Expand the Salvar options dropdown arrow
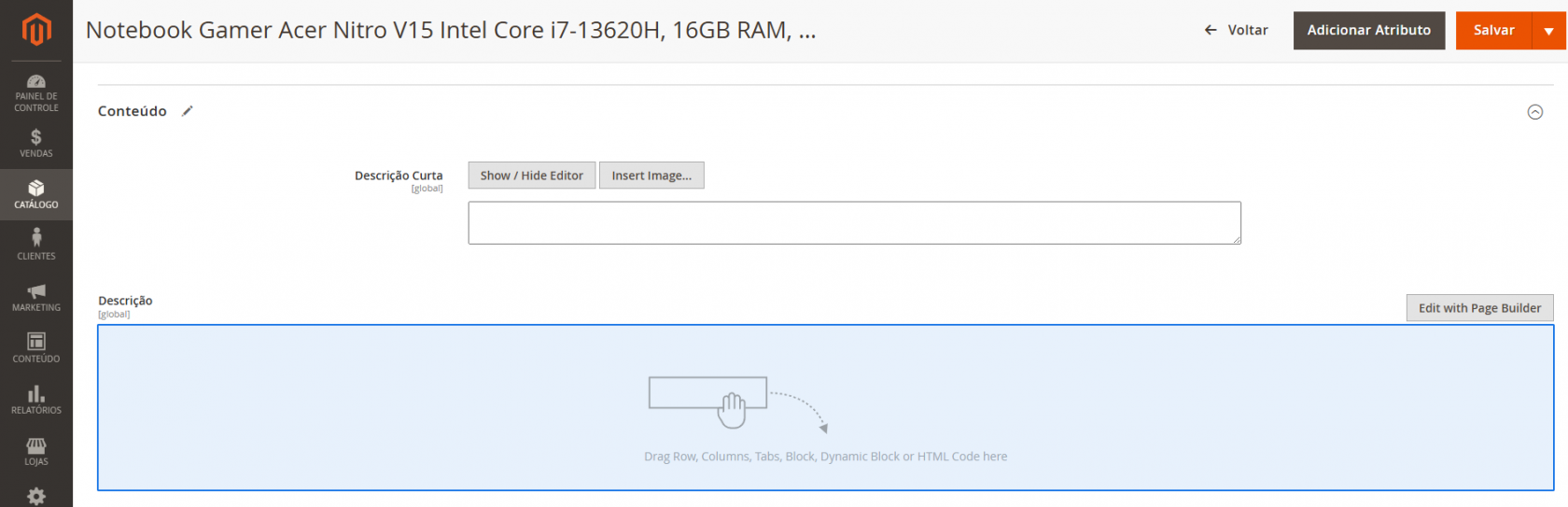This screenshot has height=507, width=1568. pos(1548,31)
